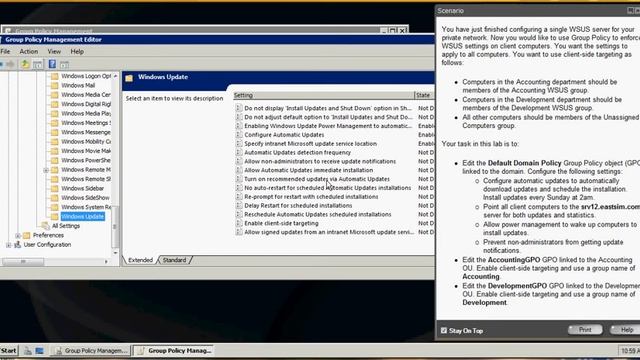Select Windows Meetings folder in tree
This screenshot has height=360, width=640.
(x=86, y=123)
